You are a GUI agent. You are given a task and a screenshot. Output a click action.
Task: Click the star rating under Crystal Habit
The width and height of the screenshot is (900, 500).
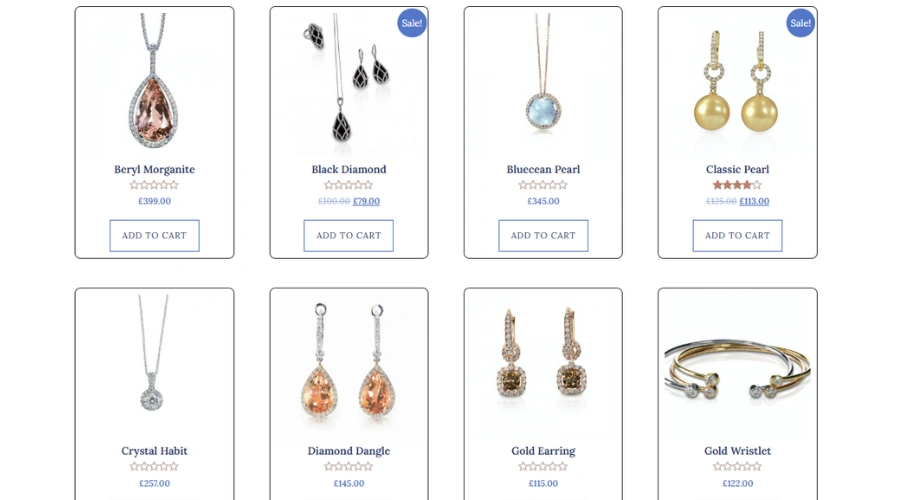coord(154,466)
